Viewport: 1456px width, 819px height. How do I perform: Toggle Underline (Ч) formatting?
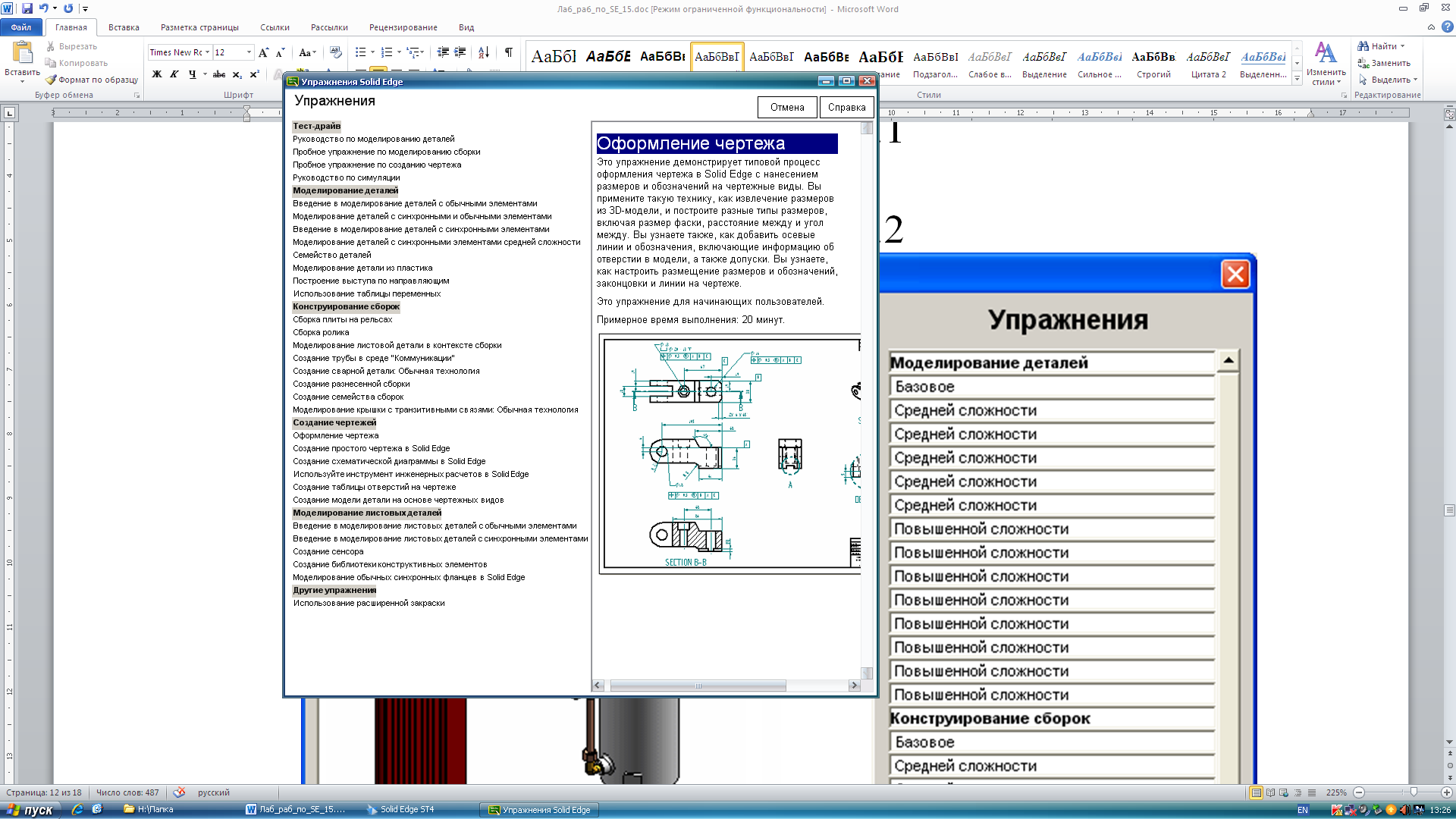pyautogui.click(x=192, y=74)
